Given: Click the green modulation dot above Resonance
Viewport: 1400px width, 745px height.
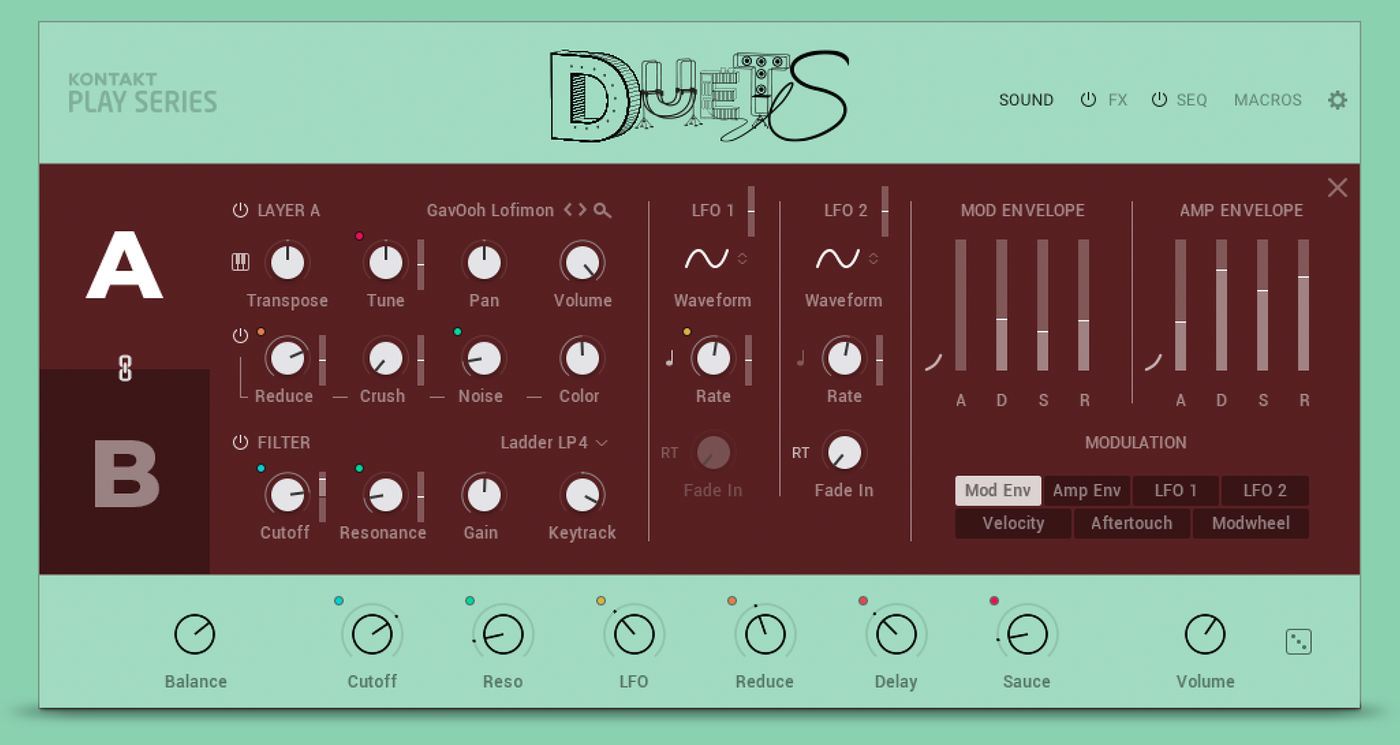Looking at the screenshot, I should pos(359,468).
